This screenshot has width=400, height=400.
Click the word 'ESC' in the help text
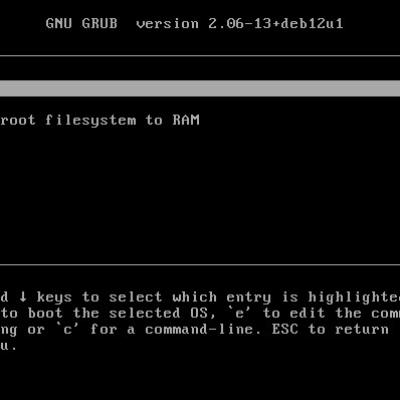click(285, 330)
